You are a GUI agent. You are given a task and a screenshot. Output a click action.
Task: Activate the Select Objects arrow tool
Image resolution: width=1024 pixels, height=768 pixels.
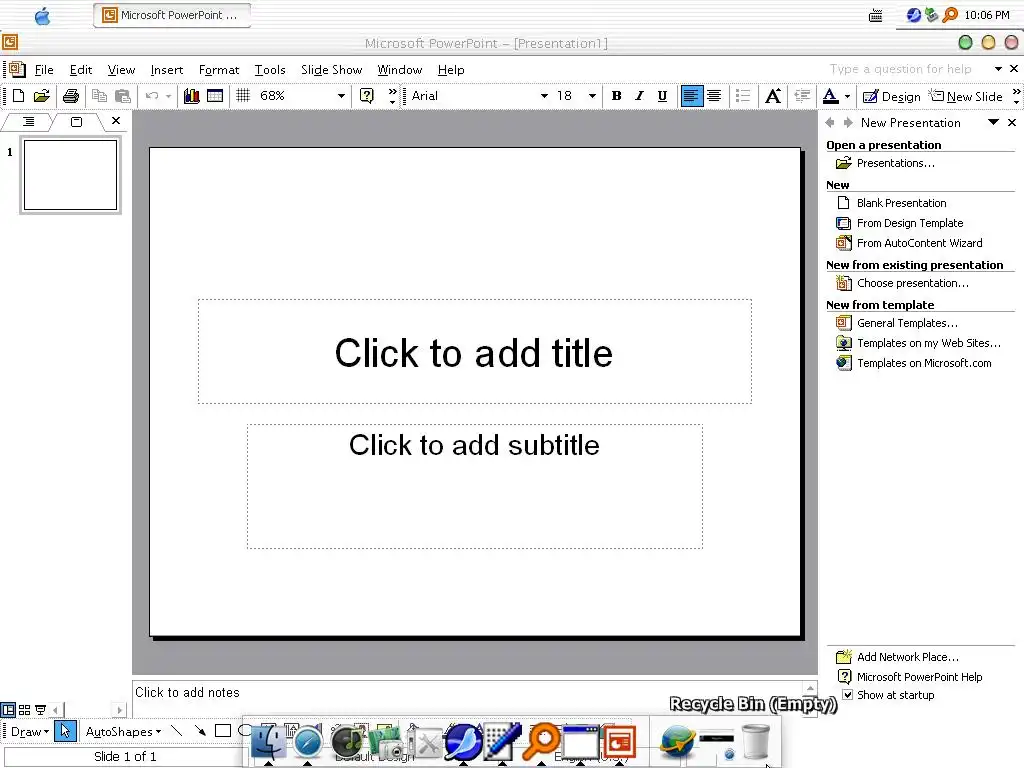(65, 731)
